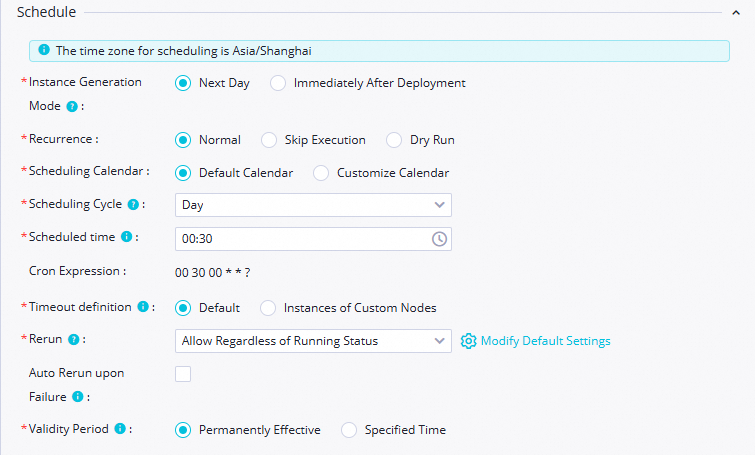Open the Rerun policy dropdown
Viewport: 755px width, 455px height.
313,341
